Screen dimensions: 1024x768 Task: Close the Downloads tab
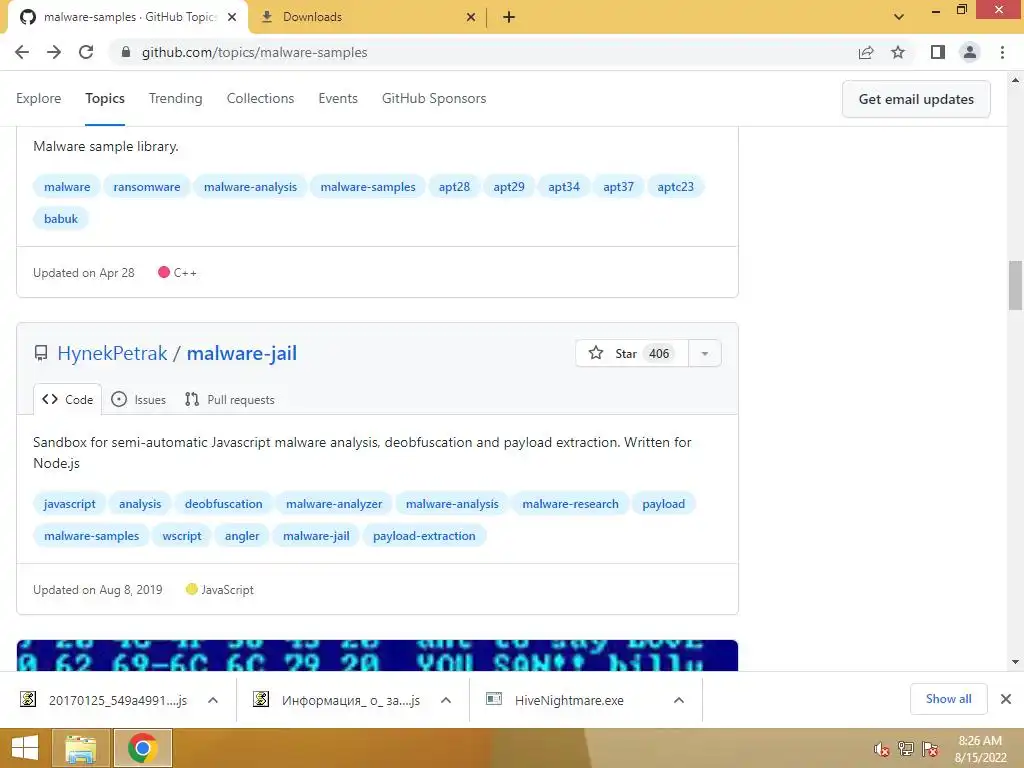471,17
